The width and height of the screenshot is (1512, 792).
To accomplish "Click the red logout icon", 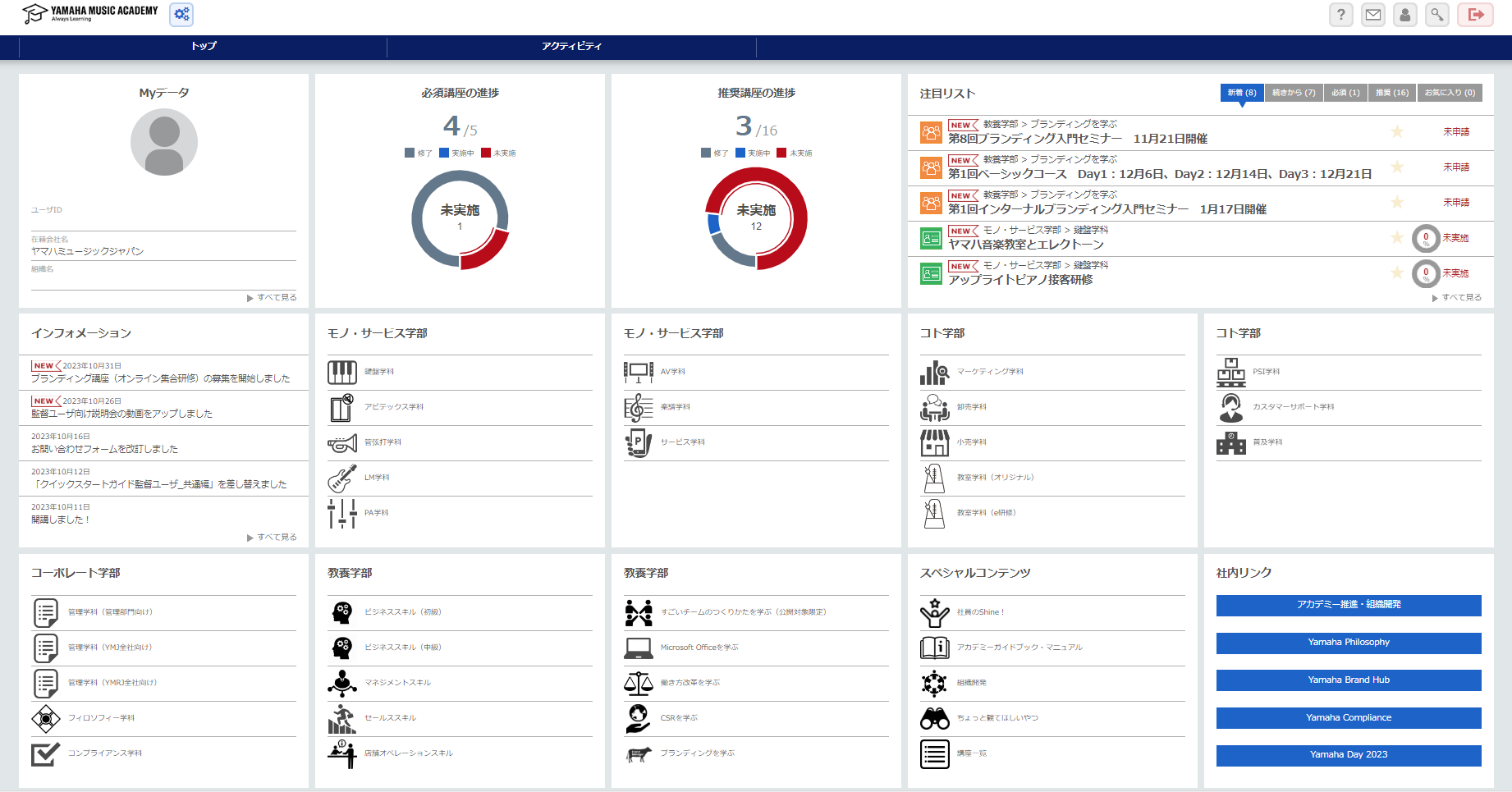I will 1475,14.
